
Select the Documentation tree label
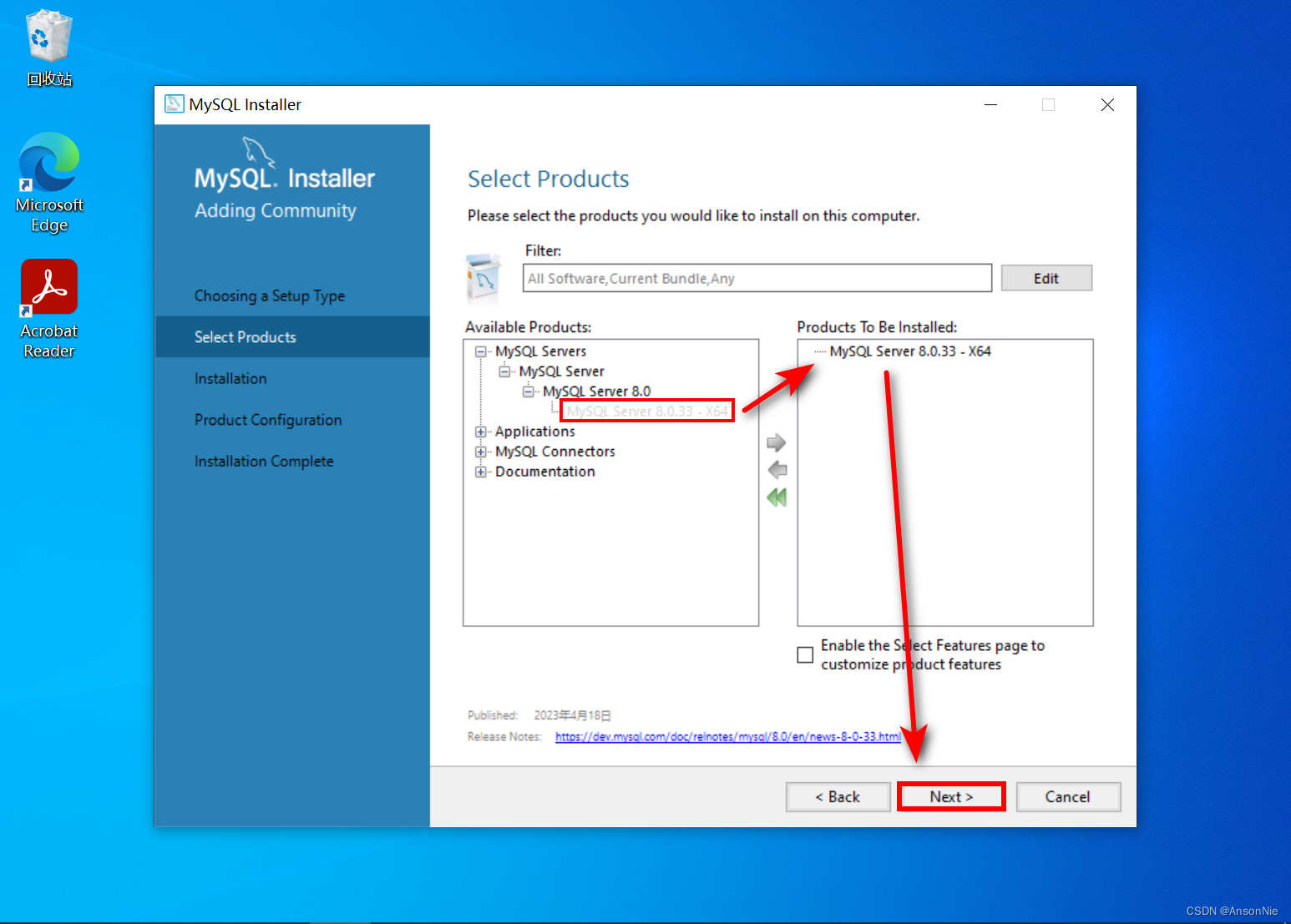click(x=545, y=472)
